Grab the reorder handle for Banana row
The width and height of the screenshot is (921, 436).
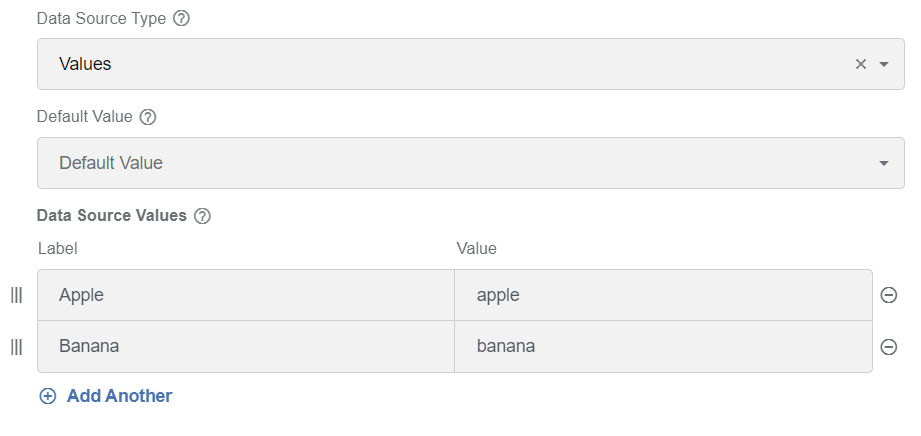[x=16, y=347]
